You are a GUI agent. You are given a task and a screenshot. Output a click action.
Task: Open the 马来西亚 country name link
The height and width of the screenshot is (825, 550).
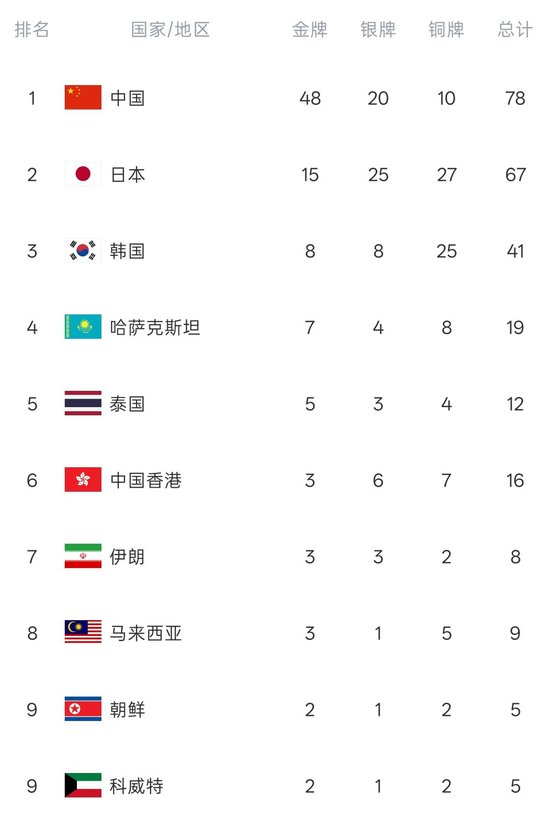(x=146, y=633)
